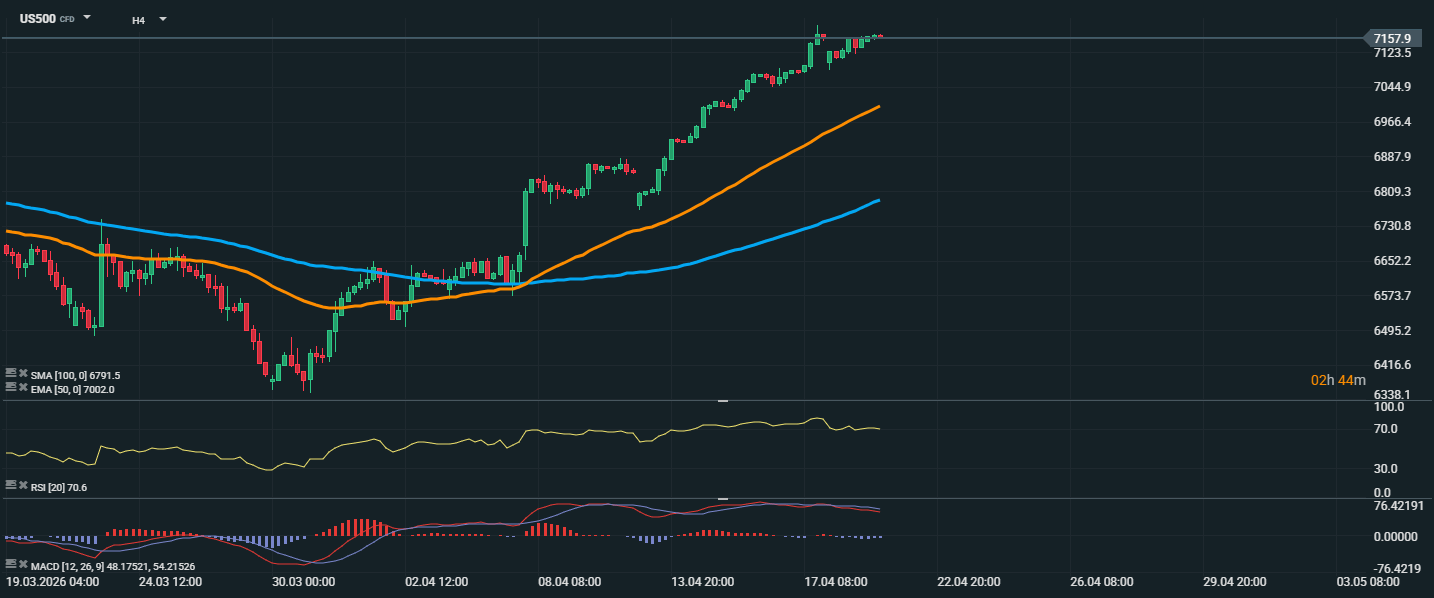Click the RSI 30.0 level label
This screenshot has width=1434, height=598.
(1386, 468)
